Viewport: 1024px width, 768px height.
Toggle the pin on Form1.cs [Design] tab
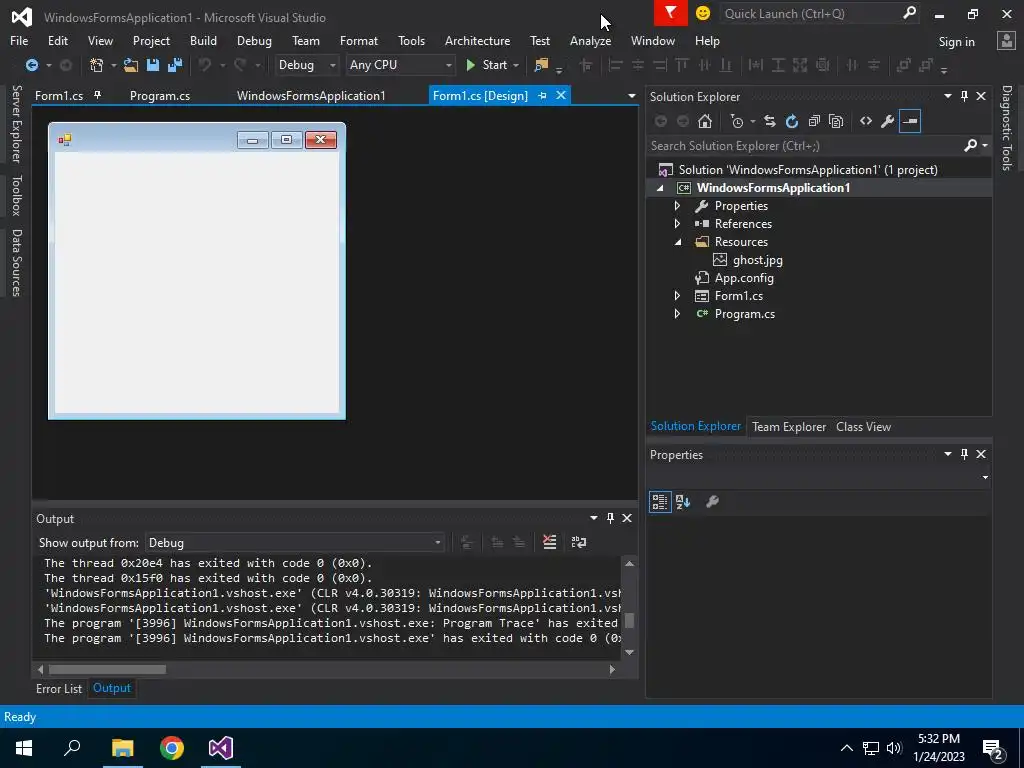[542, 95]
